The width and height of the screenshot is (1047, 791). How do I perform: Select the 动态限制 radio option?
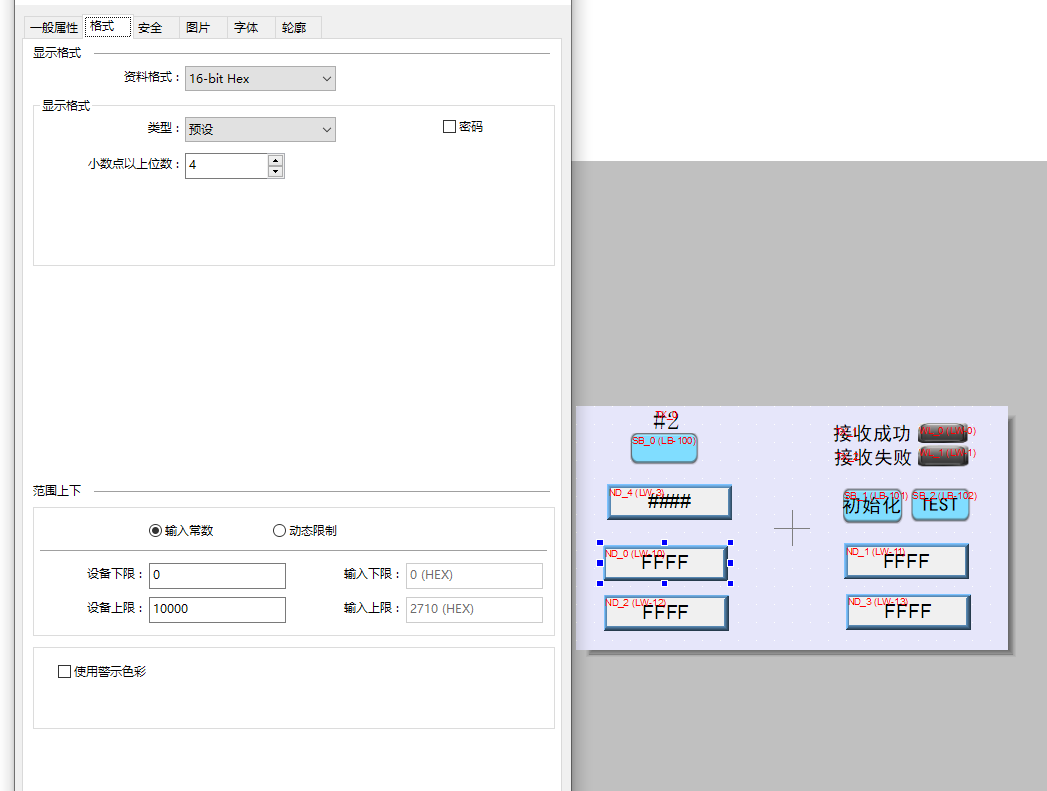(279, 531)
